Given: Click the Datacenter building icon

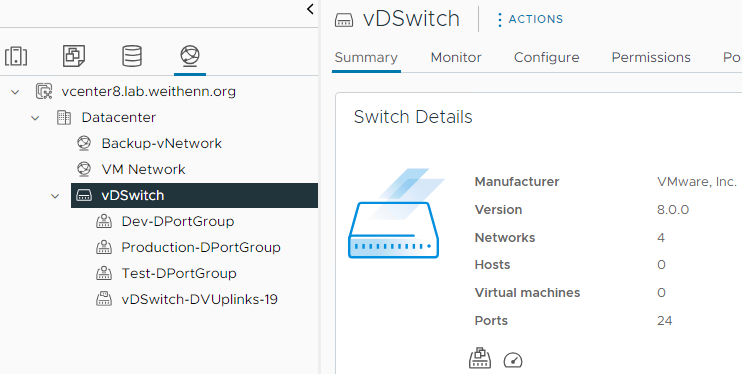Looking at the screenshot, I should tap(64, 117).
